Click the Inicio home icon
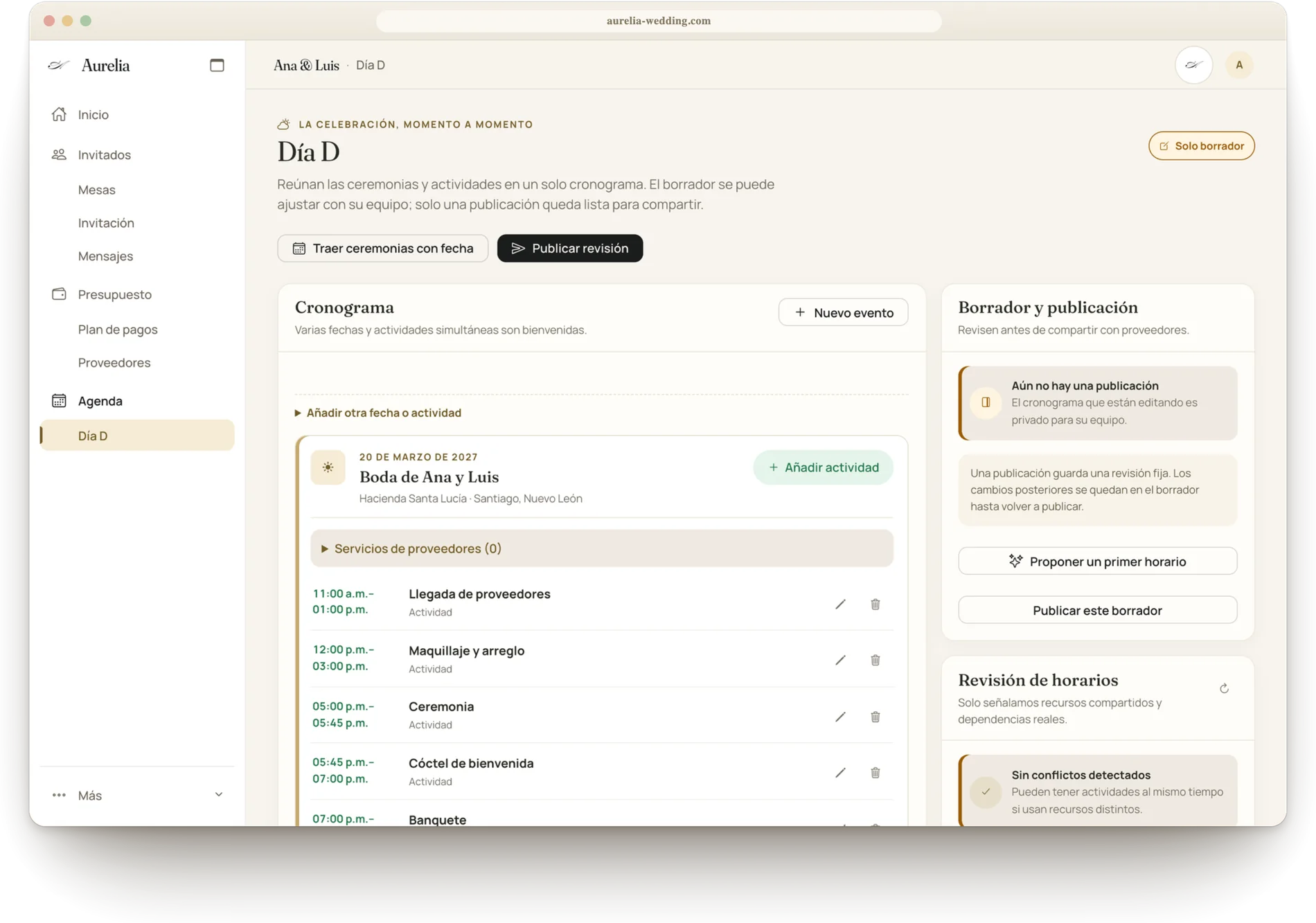 (59, 114)
